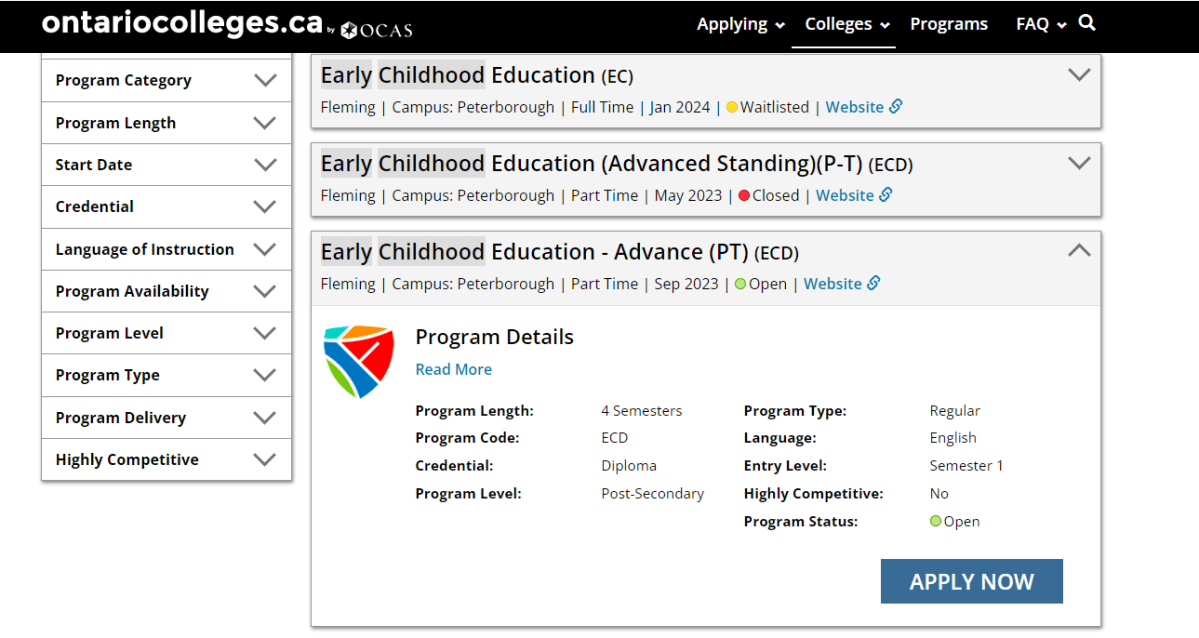Click the red Closed indicator on the Advanced Standing program
This screenshot has height=638, width=1199.
[x=743, y=195]
